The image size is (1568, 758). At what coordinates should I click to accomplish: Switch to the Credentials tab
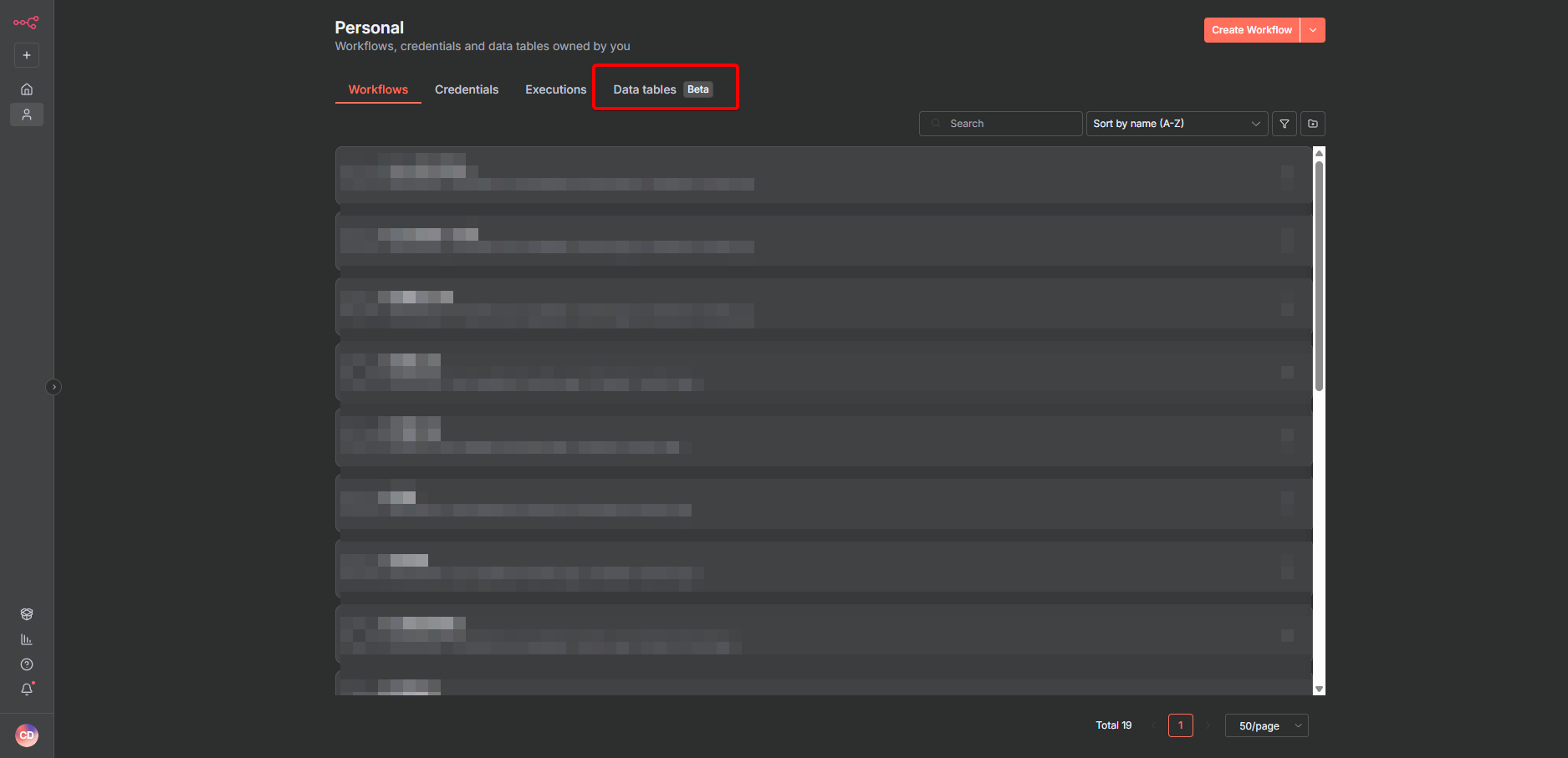[467, 89]
